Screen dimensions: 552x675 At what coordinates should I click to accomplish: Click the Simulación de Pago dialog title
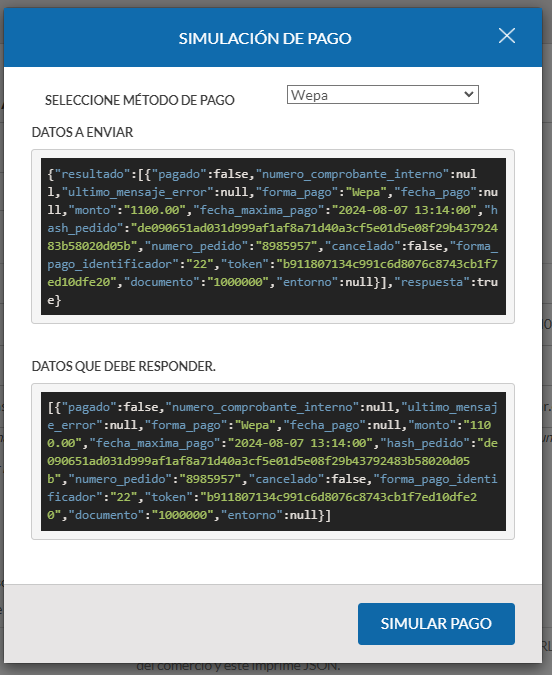click(x=265, y=39)
